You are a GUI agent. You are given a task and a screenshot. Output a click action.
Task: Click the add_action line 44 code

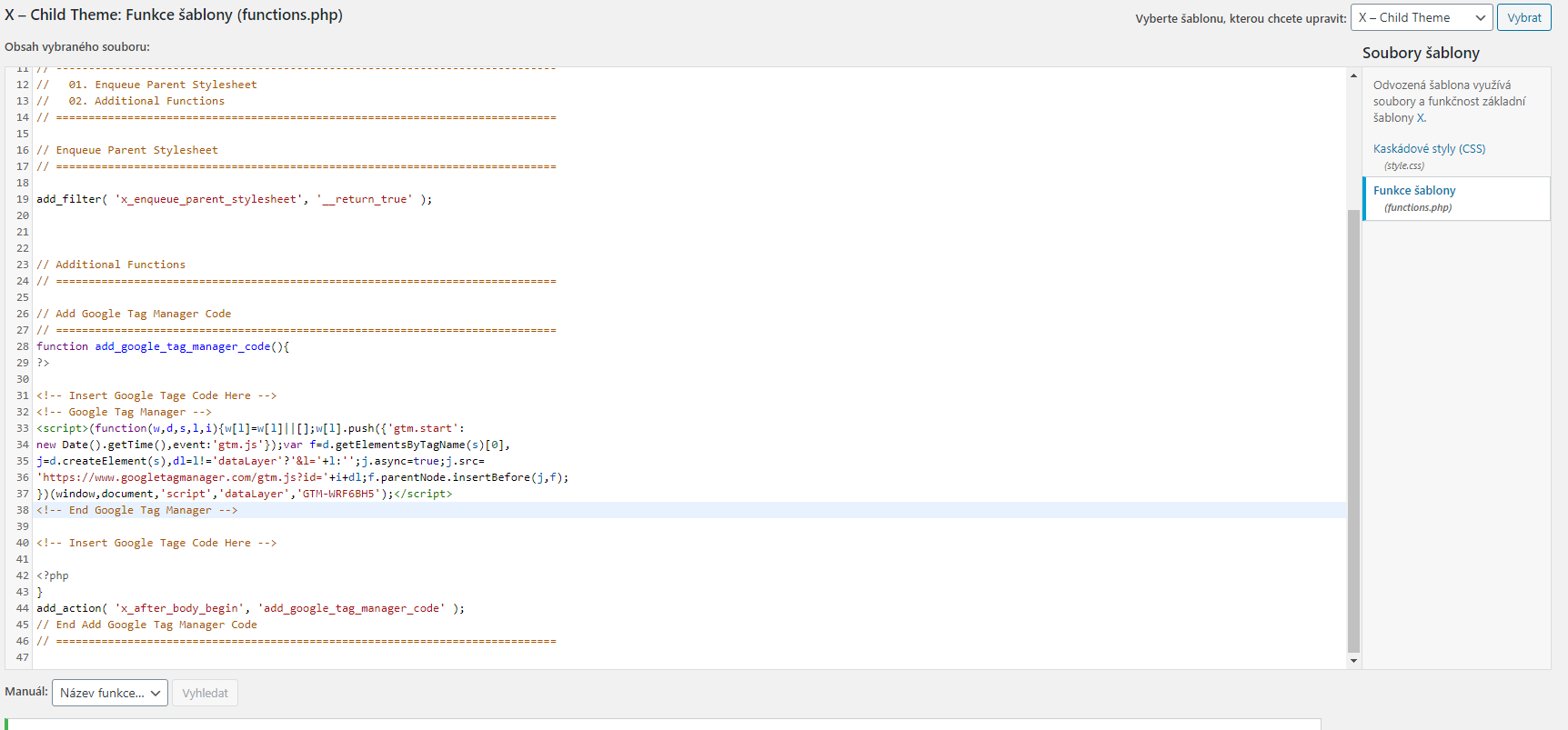tap(250, 608)
